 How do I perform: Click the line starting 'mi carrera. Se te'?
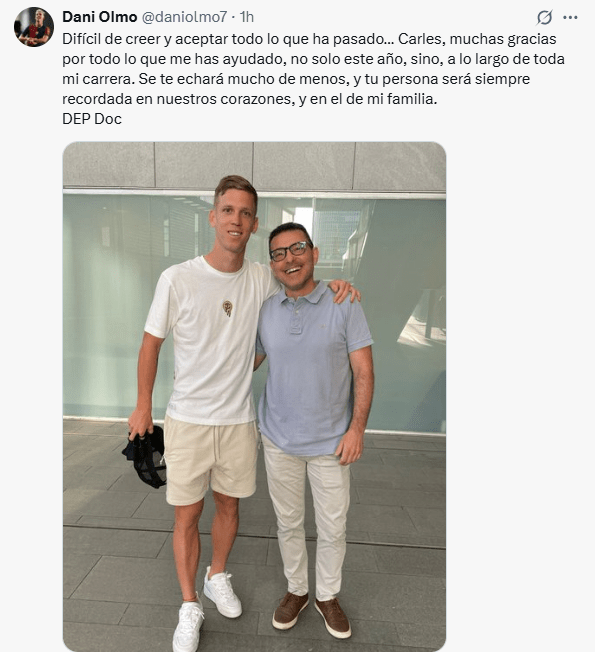[296, 79]
